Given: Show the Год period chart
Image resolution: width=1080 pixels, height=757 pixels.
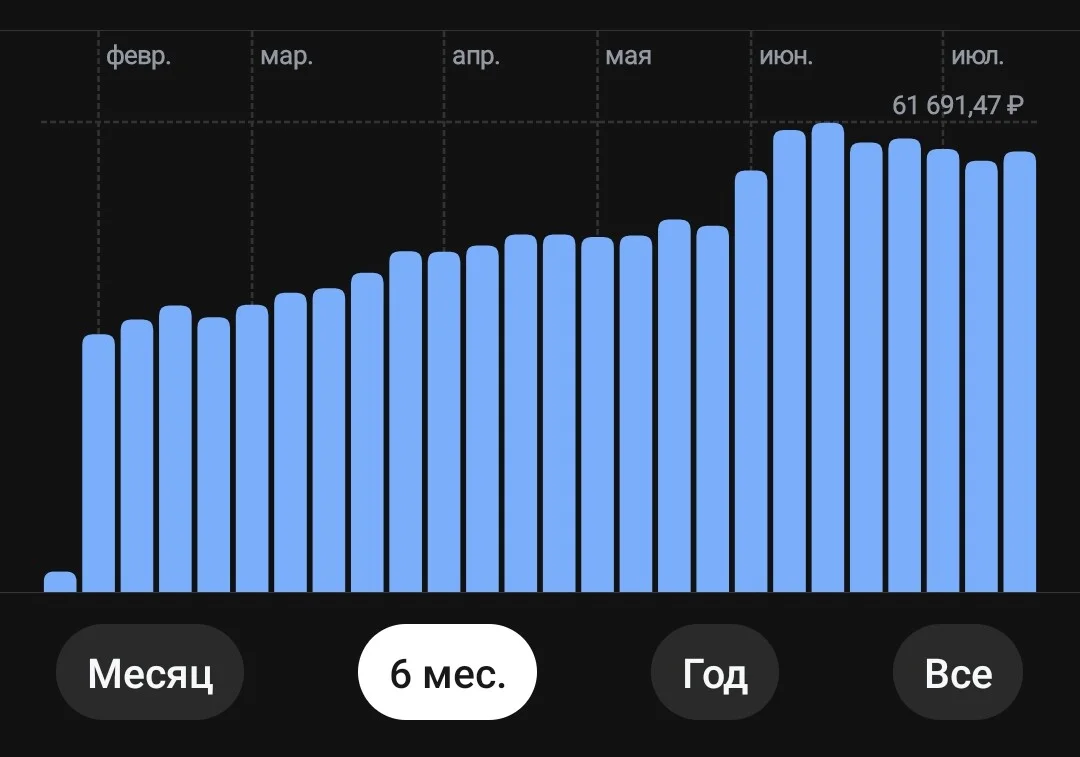Looking at the screenshot, I should (x=715, y=672).
